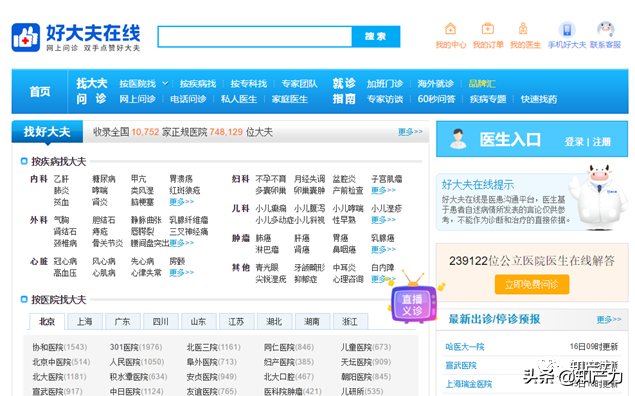Open 宣武医院 in schedule list

[461, 365]
